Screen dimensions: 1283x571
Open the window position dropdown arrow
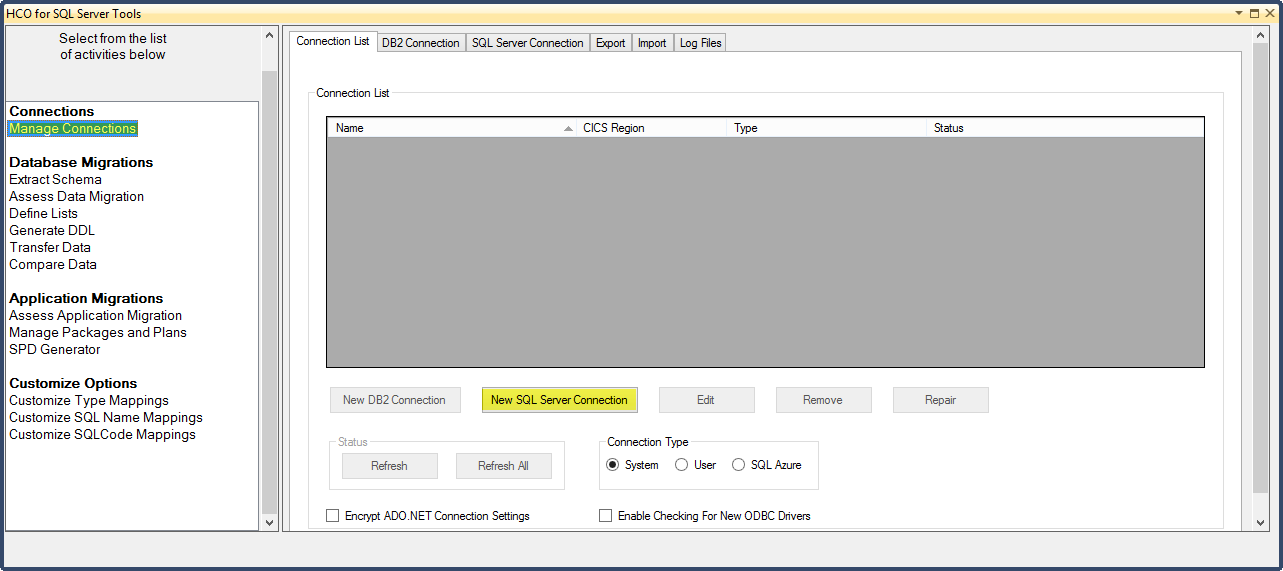[x=1239, y=14]
